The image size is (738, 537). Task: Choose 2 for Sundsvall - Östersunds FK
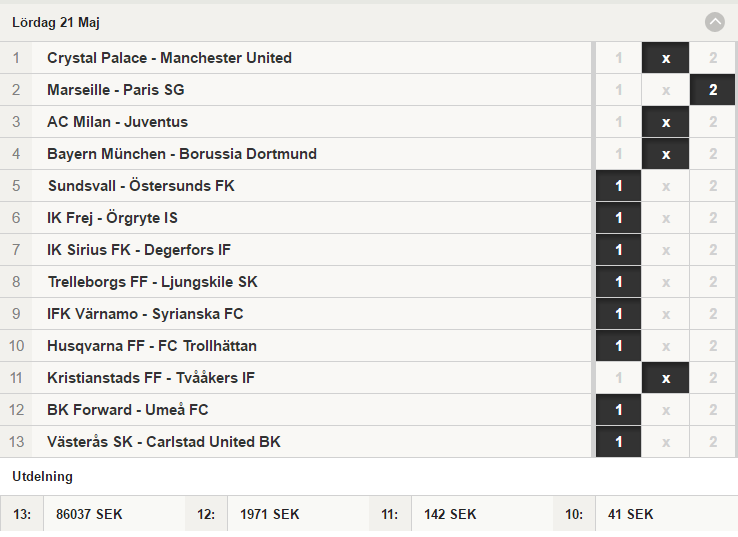[x=713, y=186]
